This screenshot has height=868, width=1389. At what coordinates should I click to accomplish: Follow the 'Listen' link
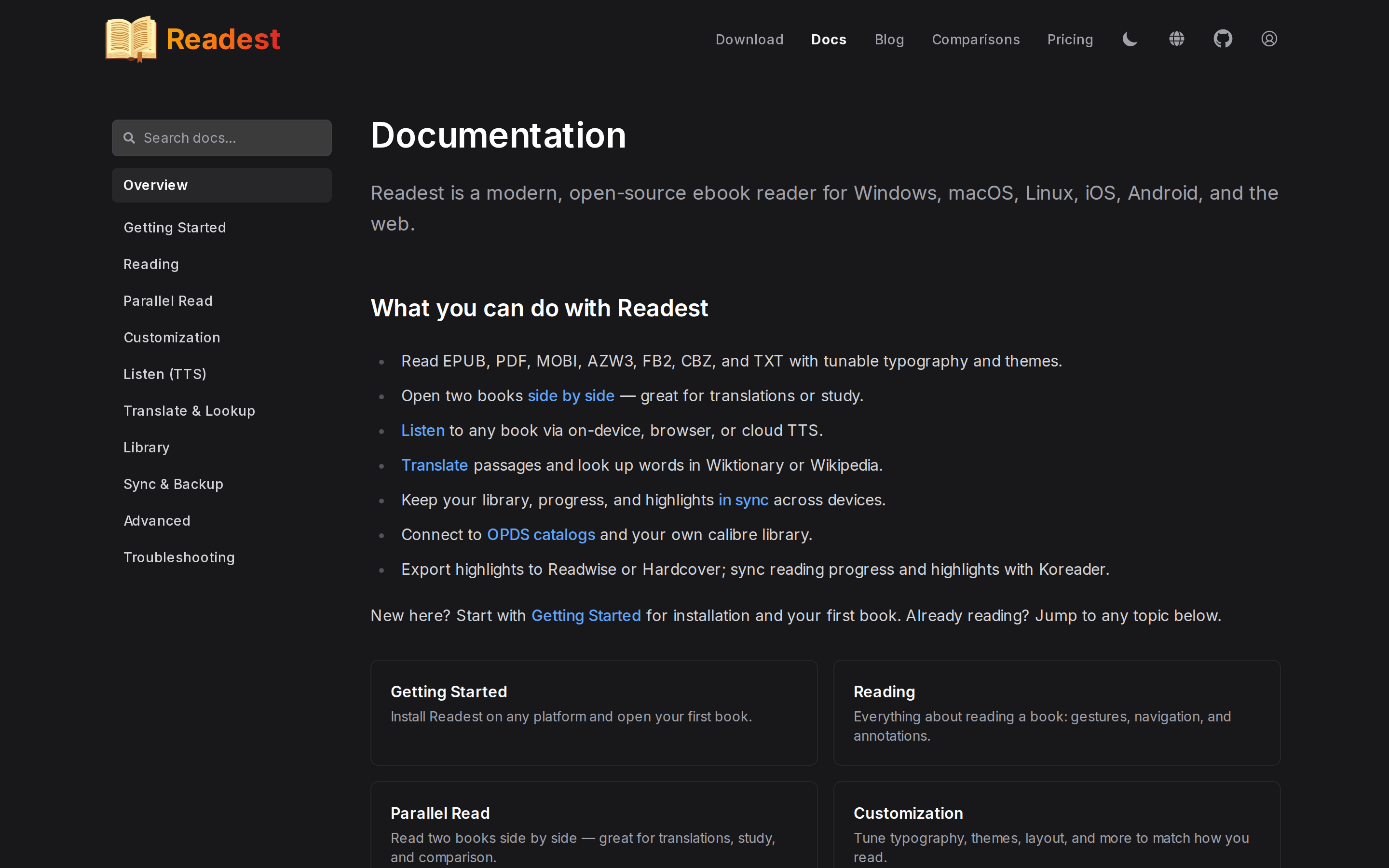tap(423, 431)
